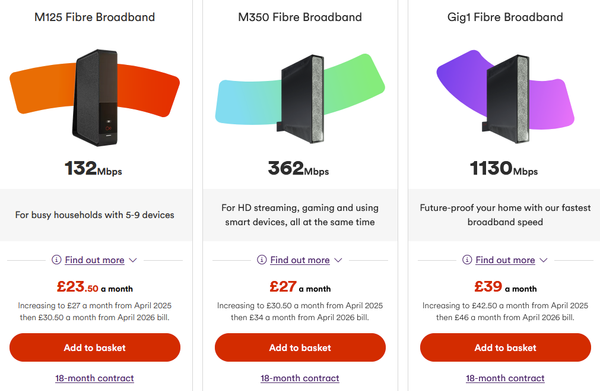
Task: Click the info icon under Gig1 Fibre Broadband
Action: [x=467, y=260]
